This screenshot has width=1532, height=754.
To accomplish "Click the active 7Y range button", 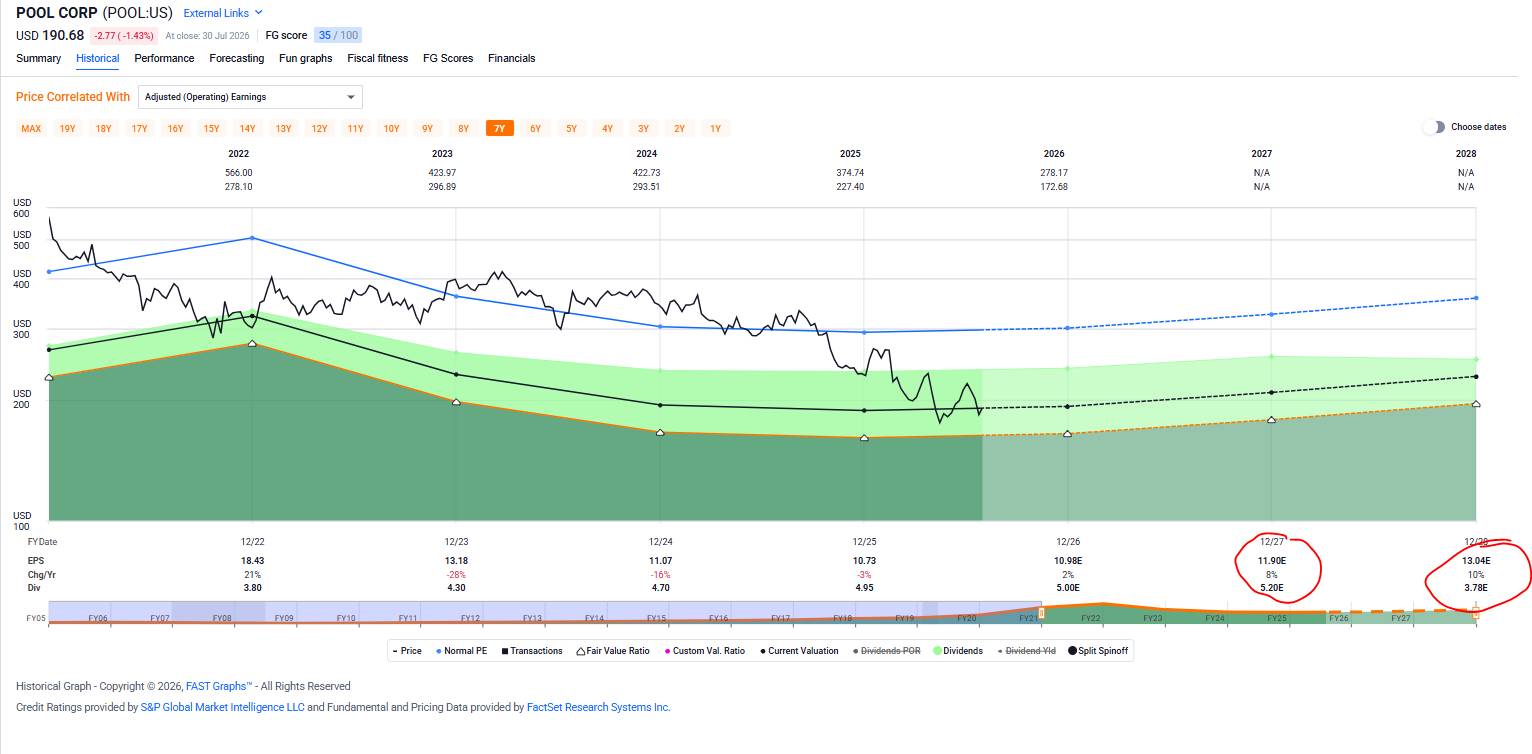I will (499, 128).
